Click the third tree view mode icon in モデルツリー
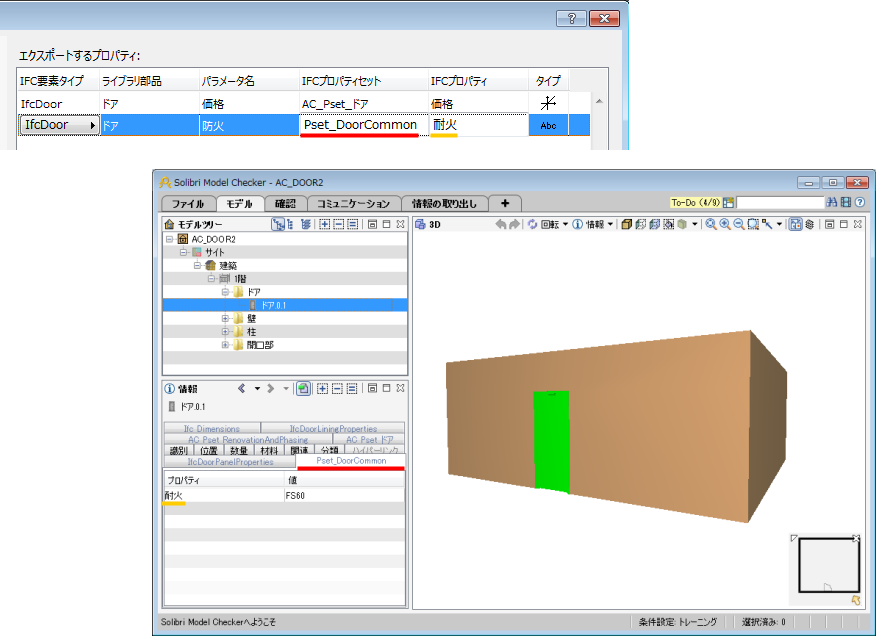The height and width of the screenshot is (636, 876). coord(306,224)
